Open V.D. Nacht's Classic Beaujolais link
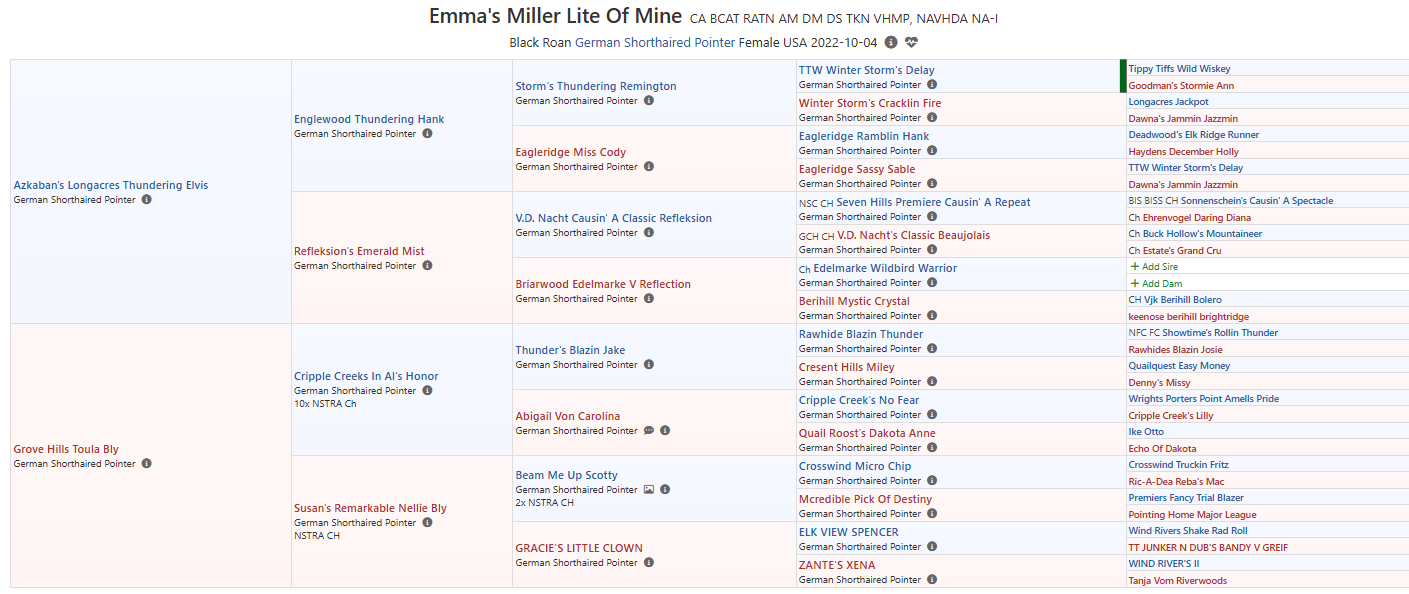 click(914, 235)
